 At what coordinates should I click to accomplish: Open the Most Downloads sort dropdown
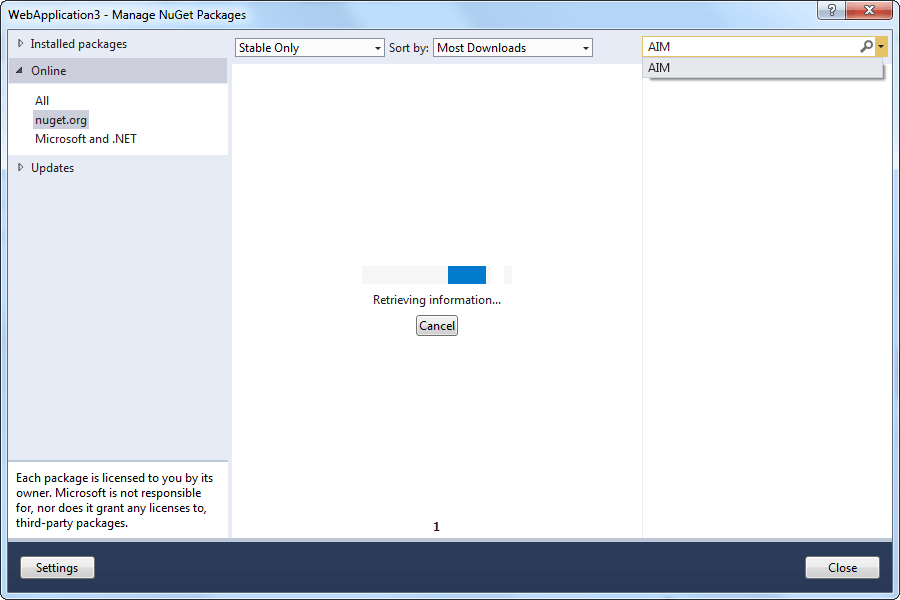513,48
